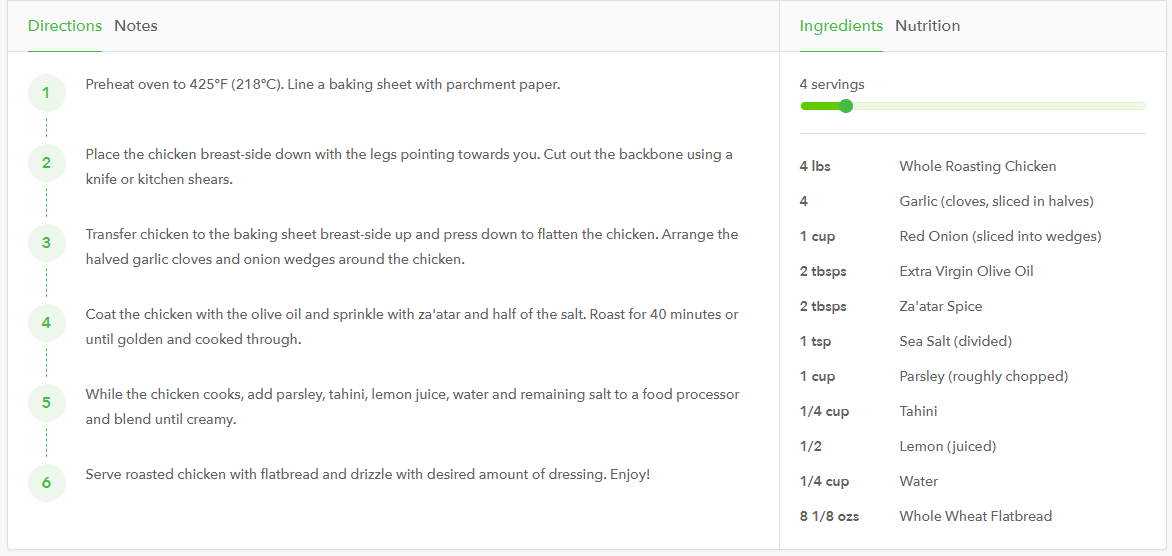Click the servings slider handle
This screenshot has width=1172, height=556.
pos(846,106)
